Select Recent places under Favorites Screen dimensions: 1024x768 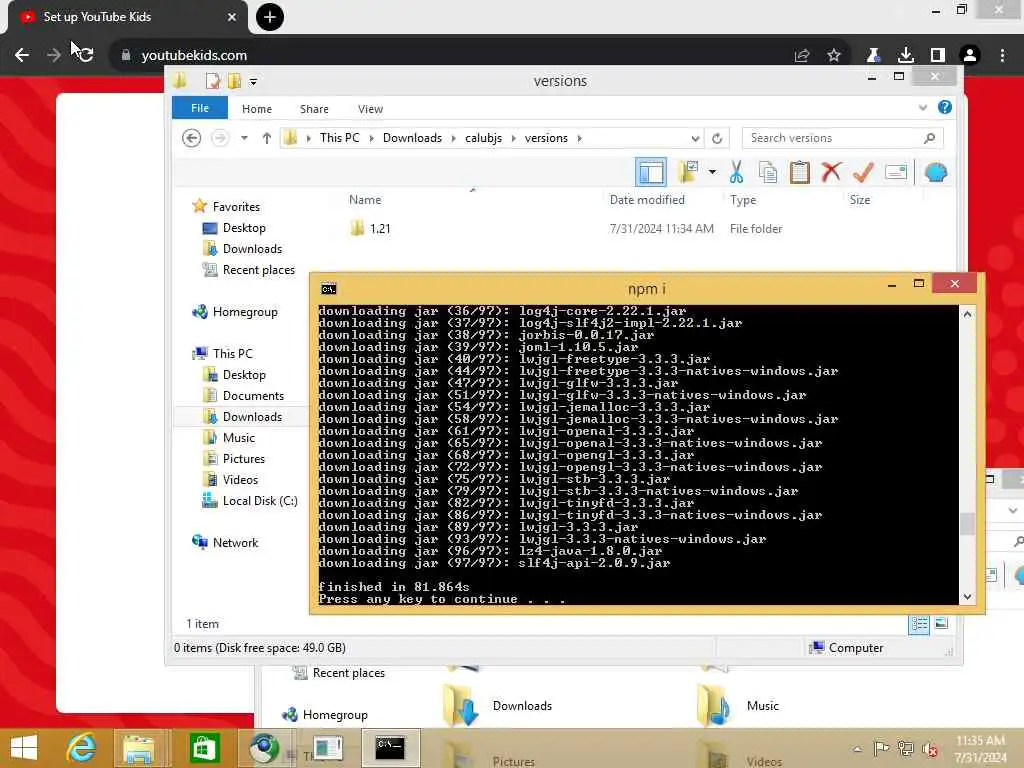[x=259, y=270]
